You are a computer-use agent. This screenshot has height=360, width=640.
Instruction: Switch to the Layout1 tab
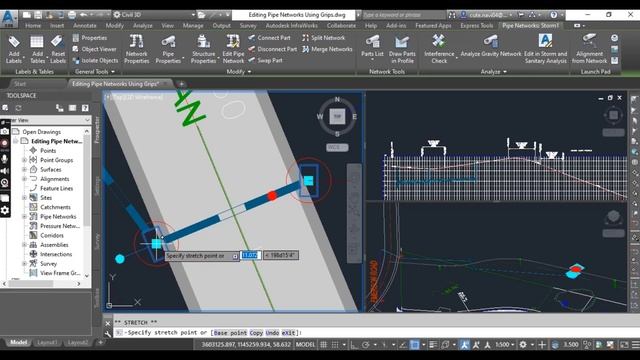(47, 342)
